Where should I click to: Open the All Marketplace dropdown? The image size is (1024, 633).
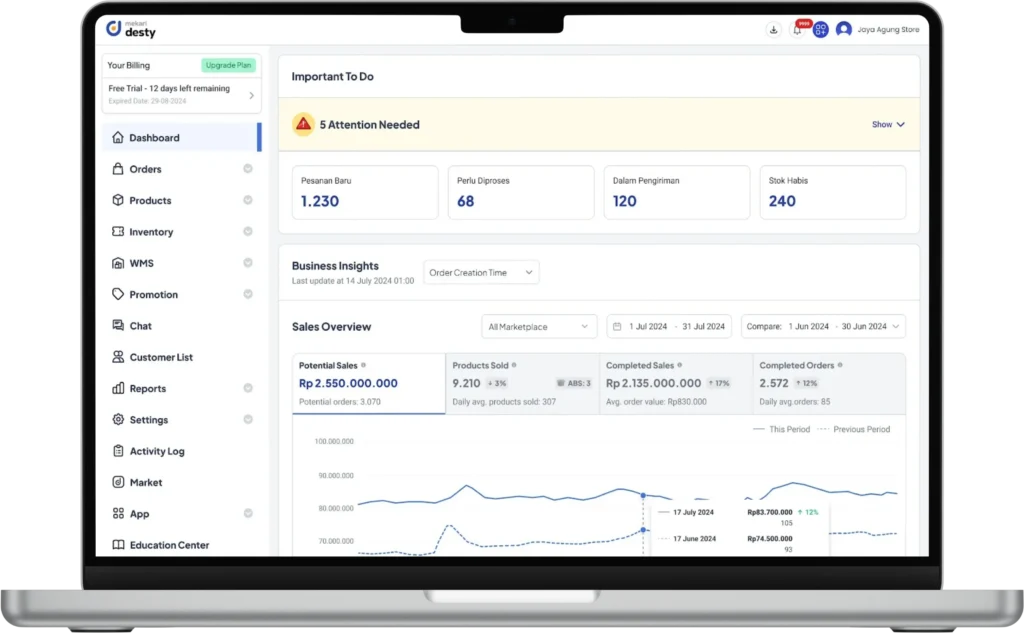pos(538,326)
